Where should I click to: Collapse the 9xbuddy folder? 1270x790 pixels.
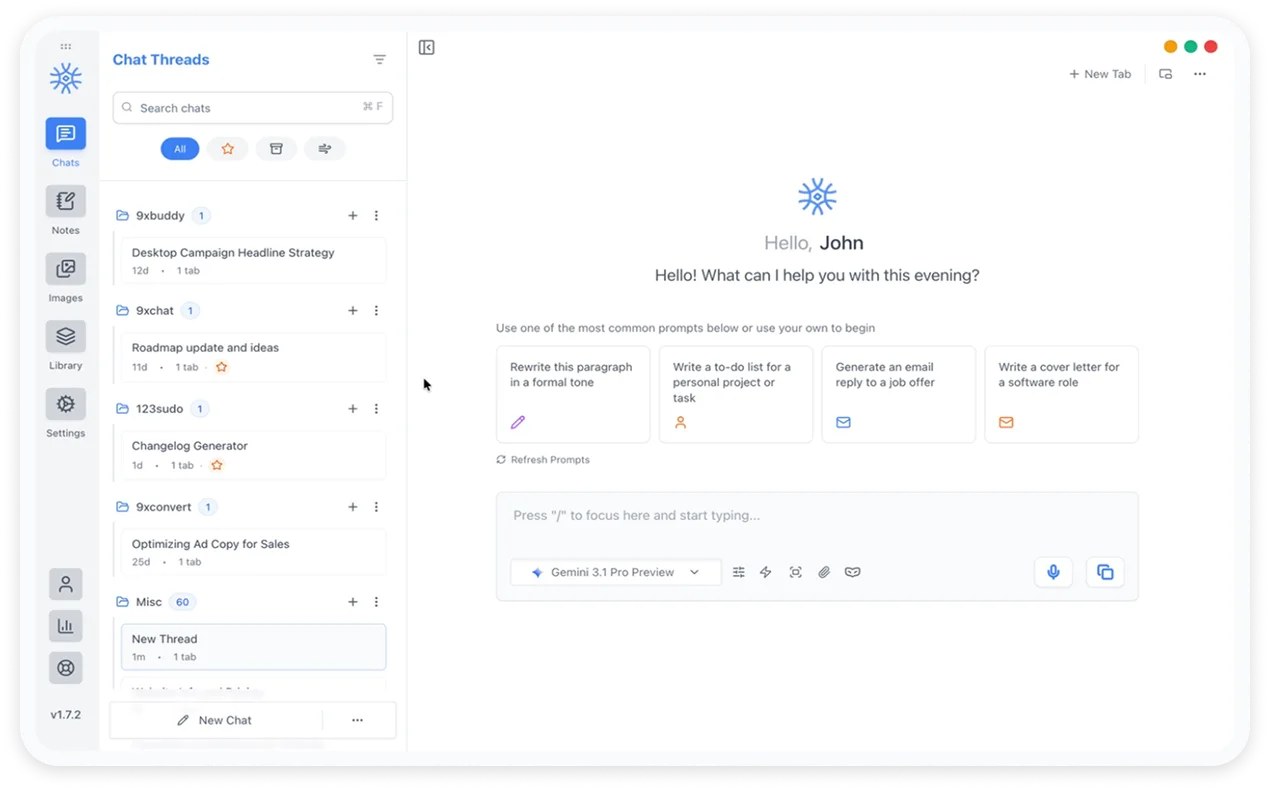122,216
